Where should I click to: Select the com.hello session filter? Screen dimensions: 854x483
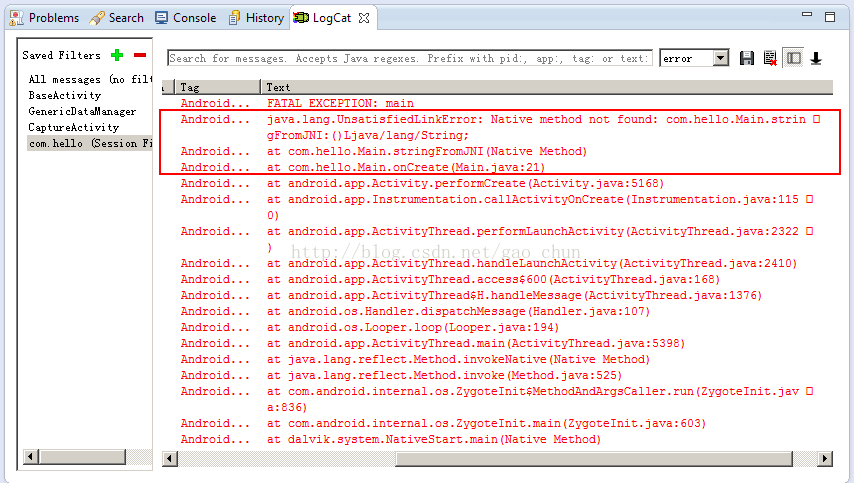(90, 143)
